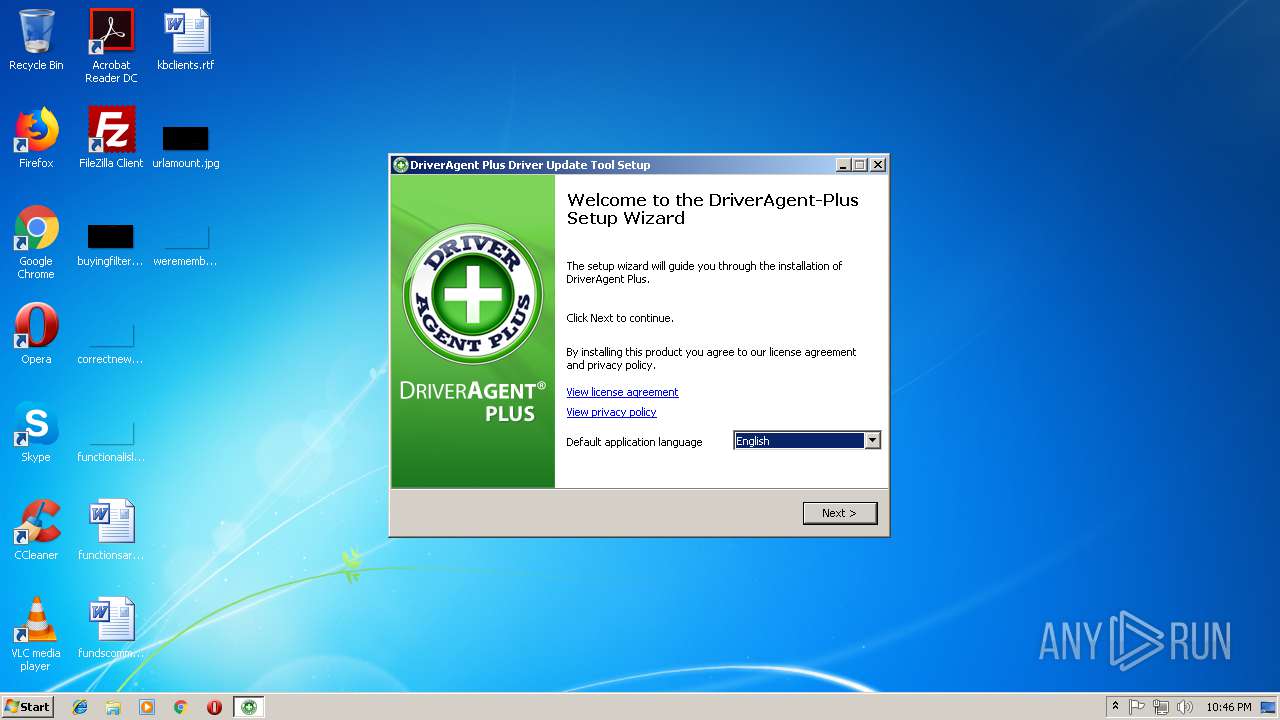Open the Start menu

[28, 707]
